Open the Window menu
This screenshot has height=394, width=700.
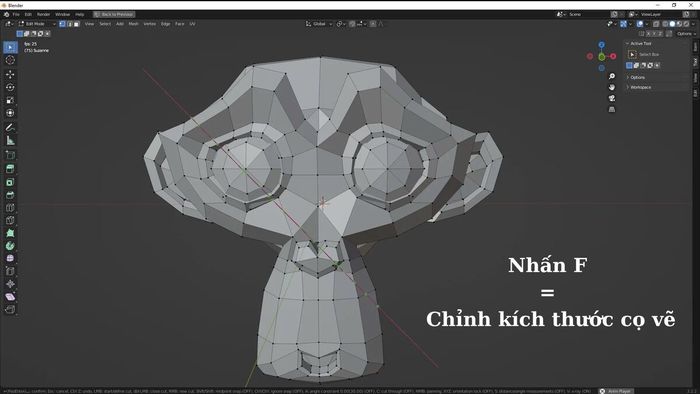pyautogui.click(x=62, y=14)
